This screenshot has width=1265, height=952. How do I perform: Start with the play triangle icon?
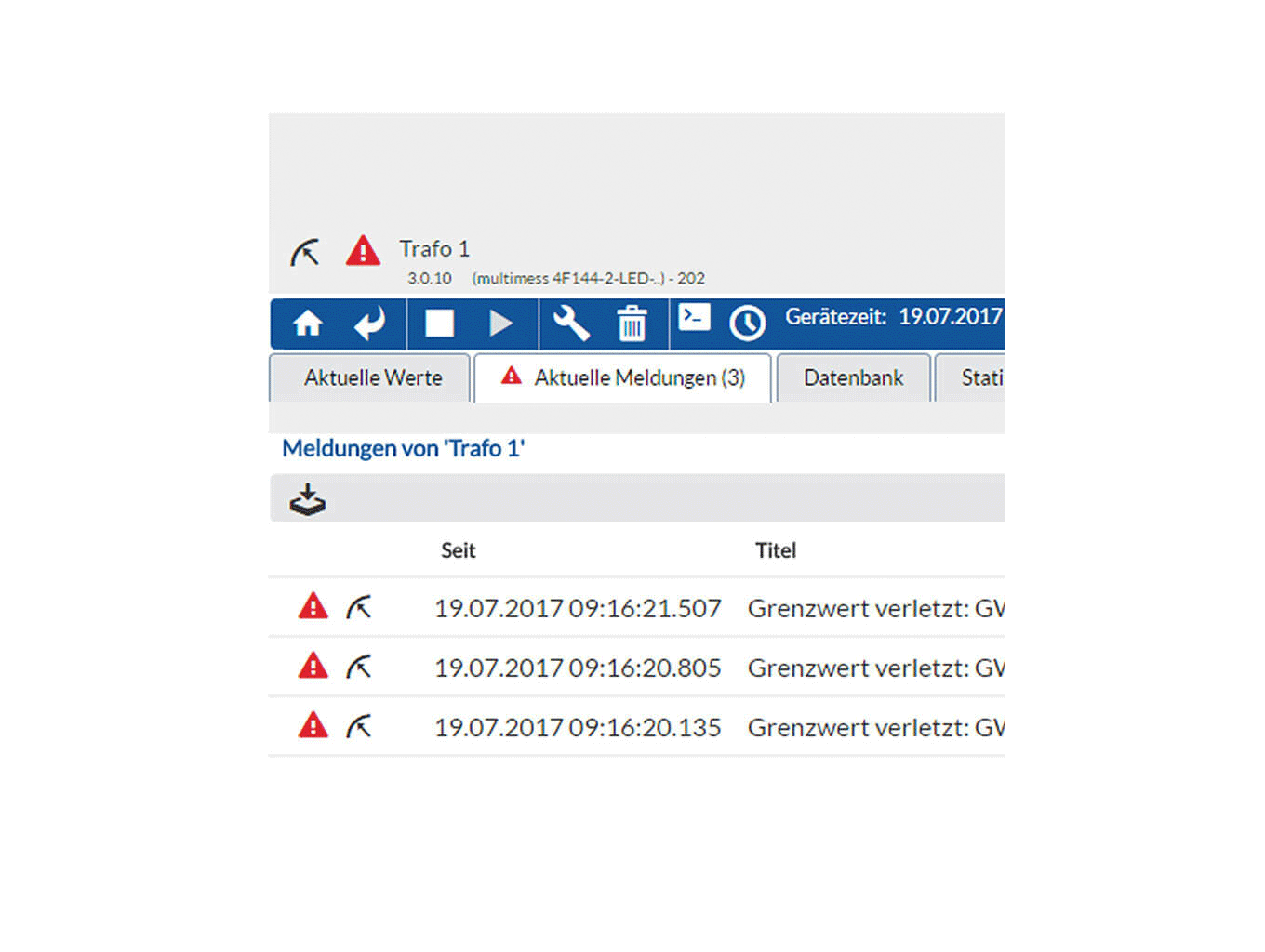click(500, 324)
